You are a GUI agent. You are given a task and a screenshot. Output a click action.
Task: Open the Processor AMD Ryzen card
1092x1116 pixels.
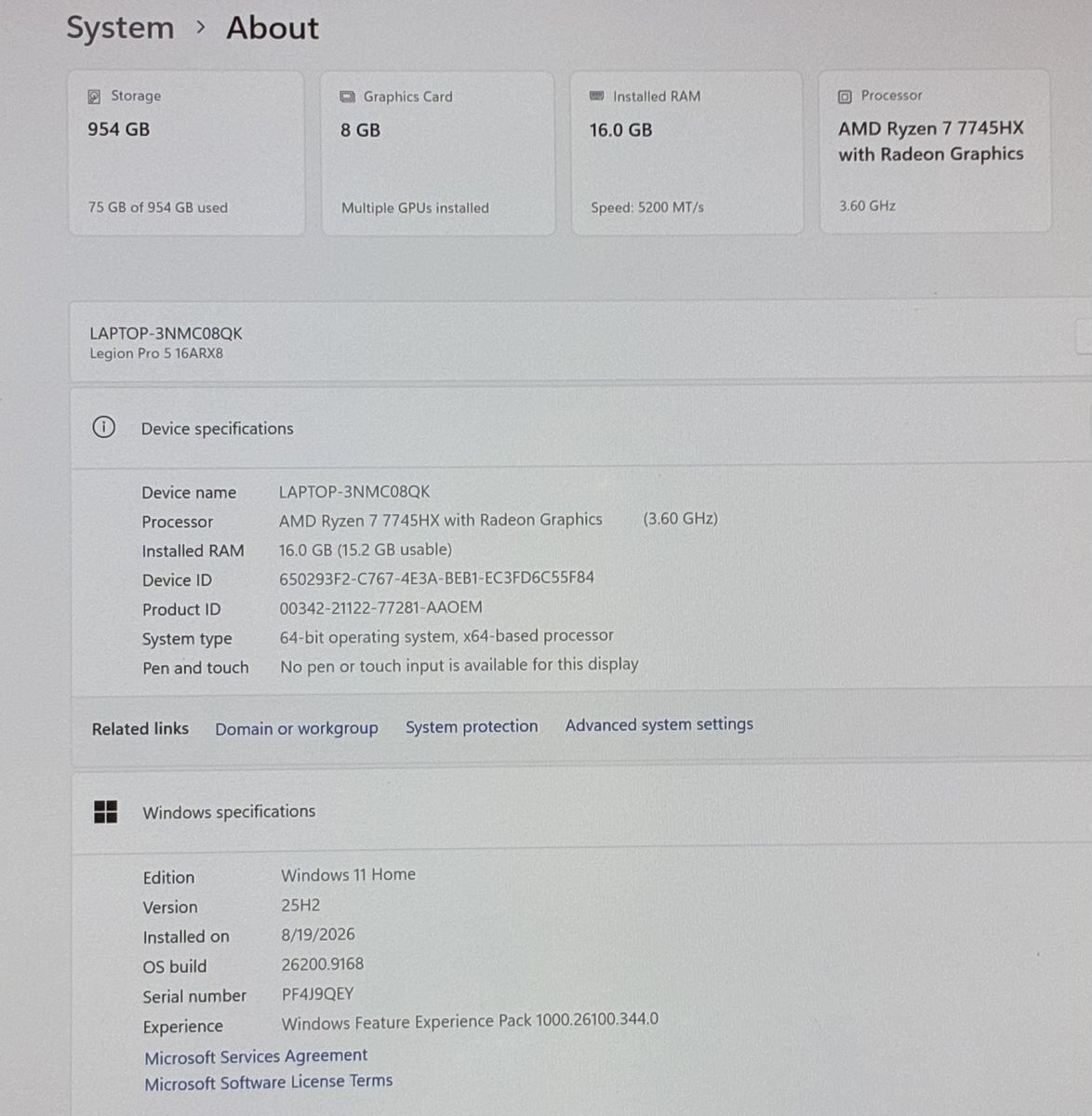935,152
